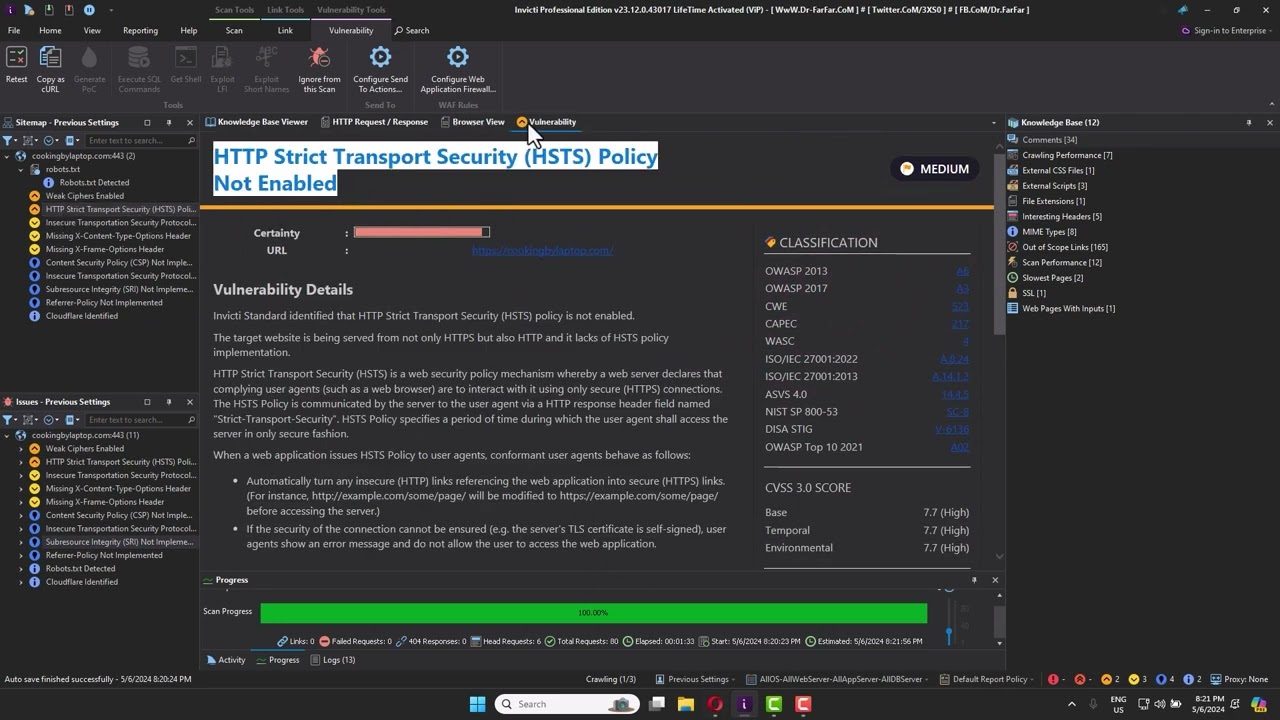Open Configure Send To Actions gear
This screenshot has height=720, width=1280.
[380, 58]
